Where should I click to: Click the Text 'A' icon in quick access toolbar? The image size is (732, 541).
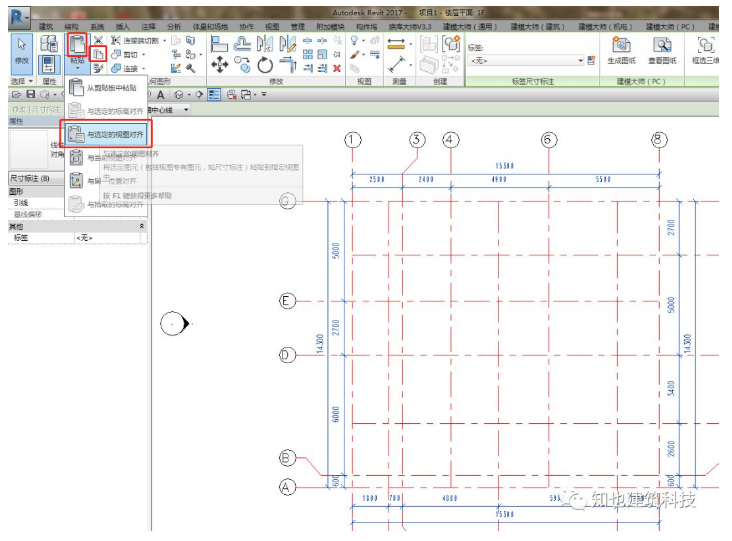161,95
